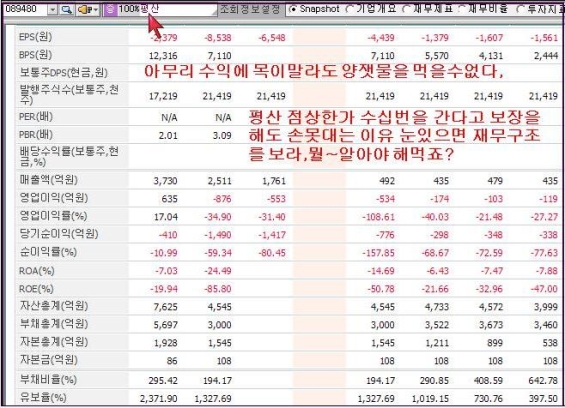Click the sales value 1,761

pos(274,181)
